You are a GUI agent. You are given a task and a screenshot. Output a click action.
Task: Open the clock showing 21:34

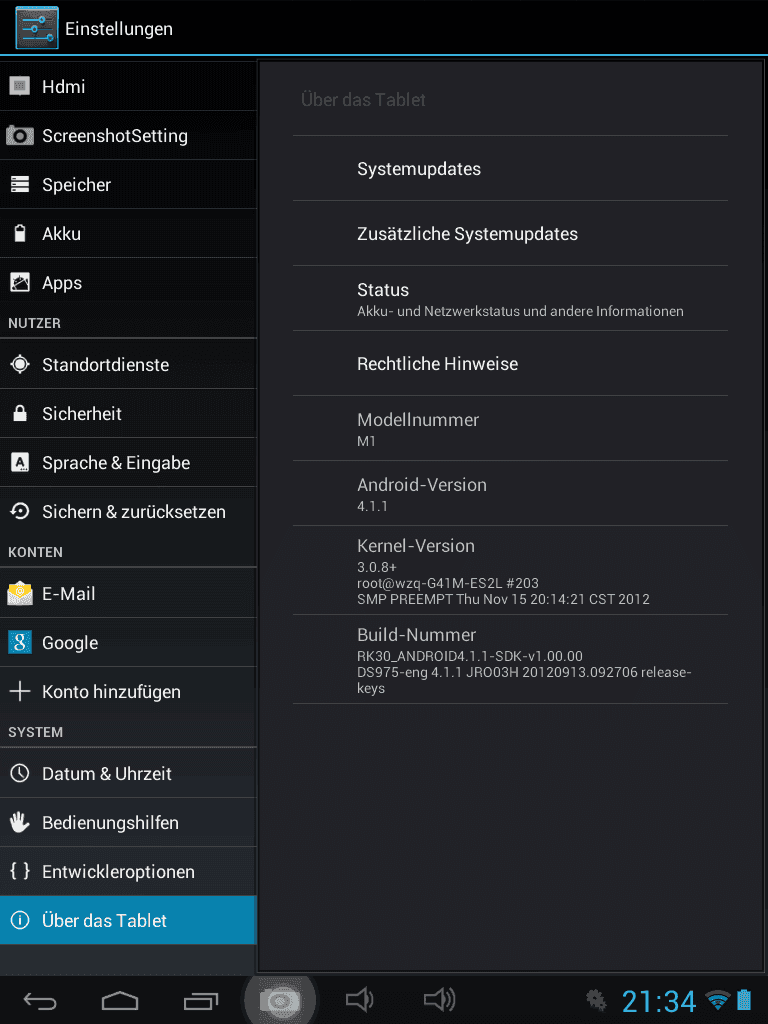[658, 1001]
